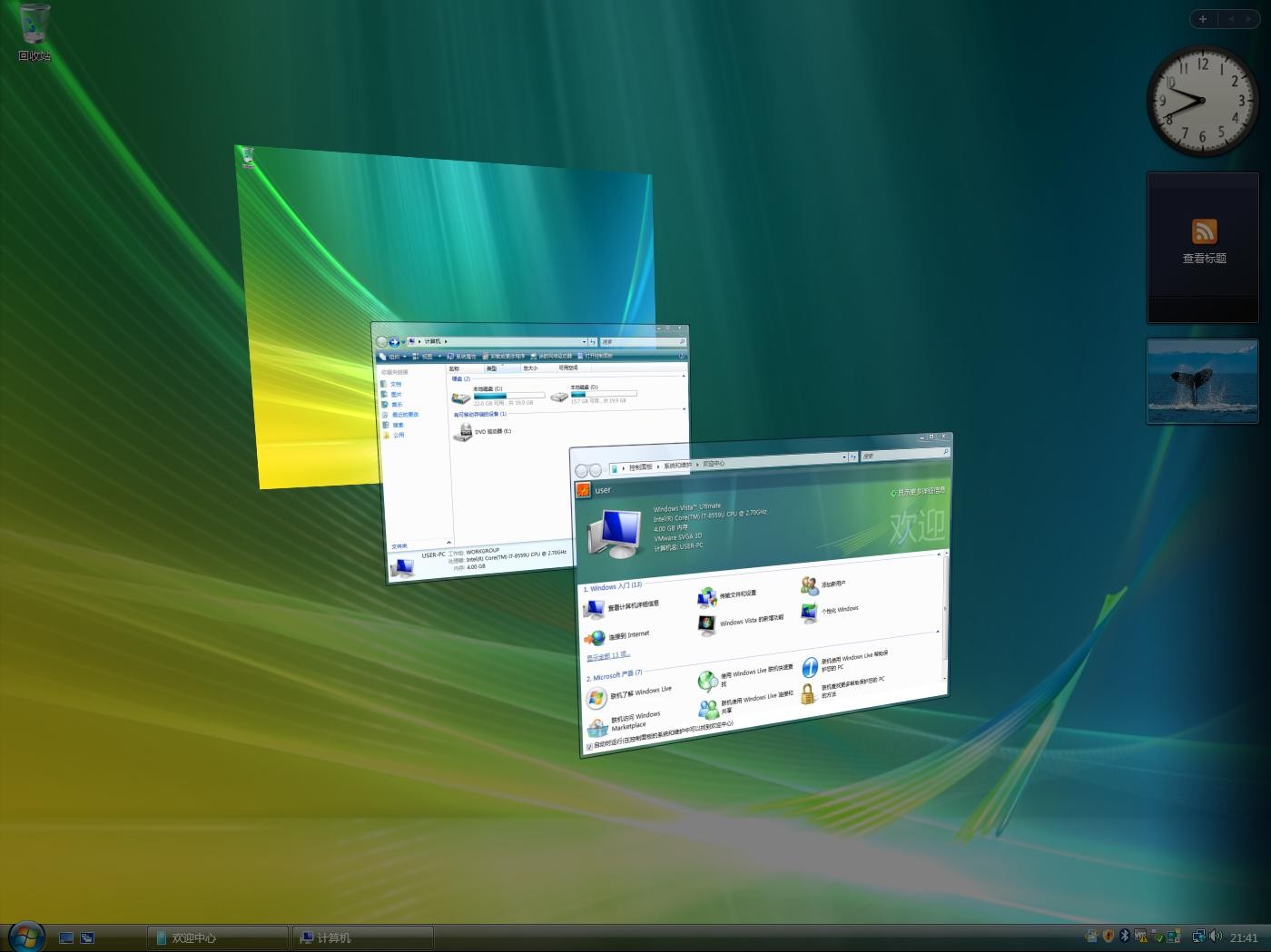This screenshot has height=952, width=1271.
Task: Select local disk (D:) icon in Computer window
Action: coord(558,396)
